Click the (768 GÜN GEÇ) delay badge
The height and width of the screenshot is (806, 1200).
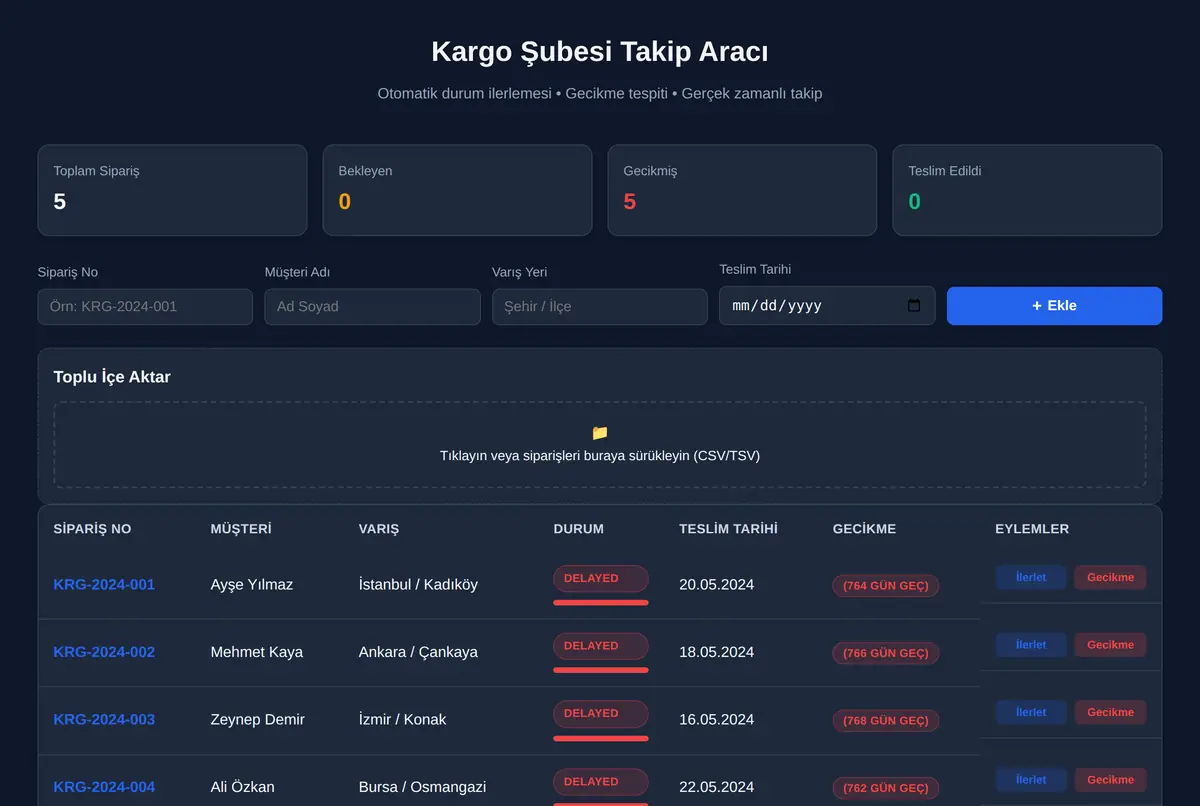point(886,721)
